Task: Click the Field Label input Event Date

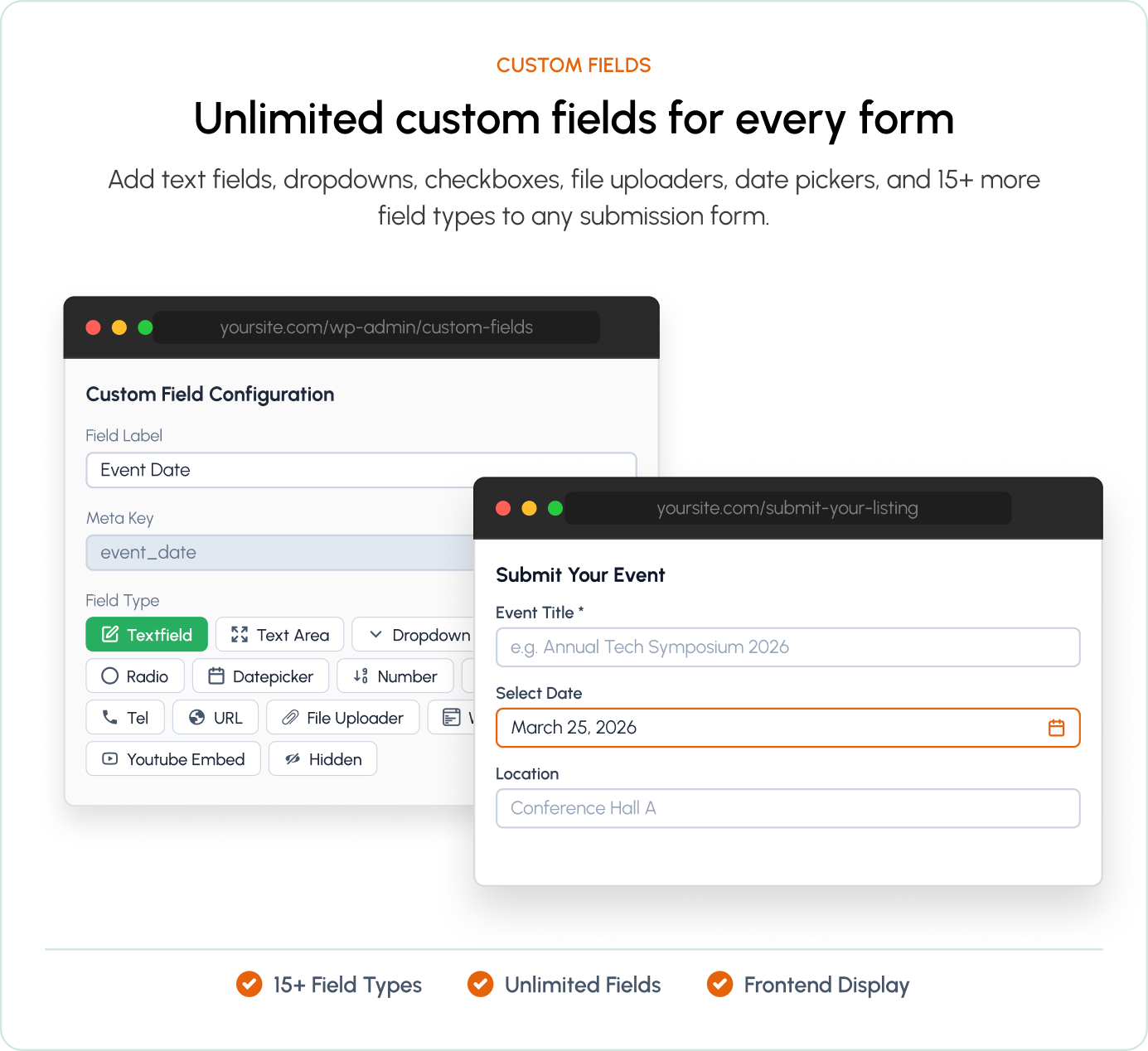Action: point(361,470)
